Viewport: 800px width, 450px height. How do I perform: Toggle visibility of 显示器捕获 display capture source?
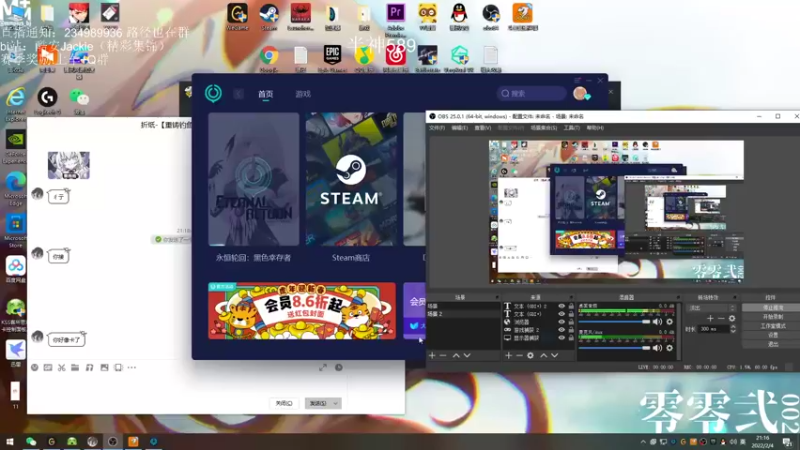[562, 338]
